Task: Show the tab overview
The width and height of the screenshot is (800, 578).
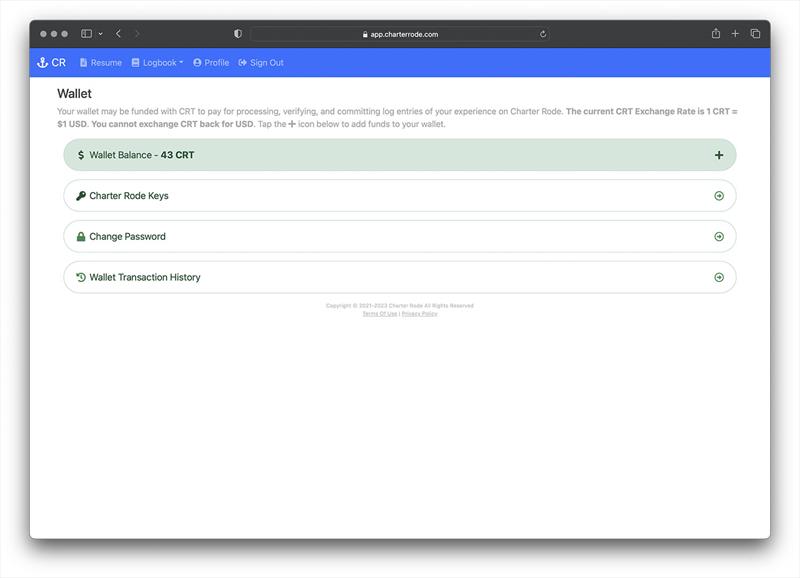Action: tap(756, 34)
